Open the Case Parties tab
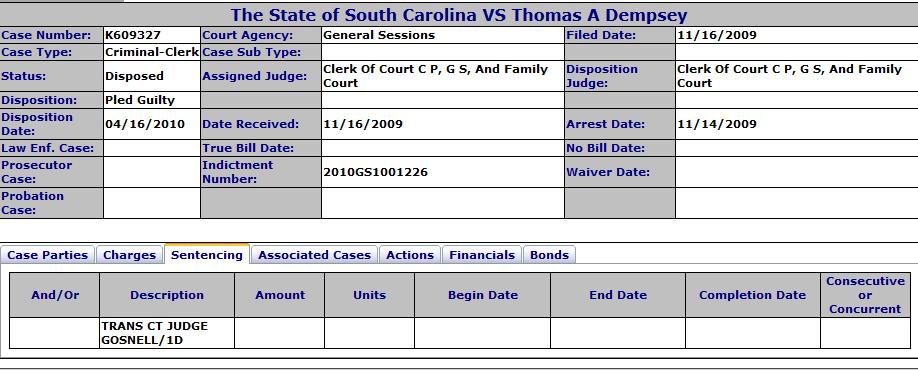 click(x=47, y=255)
